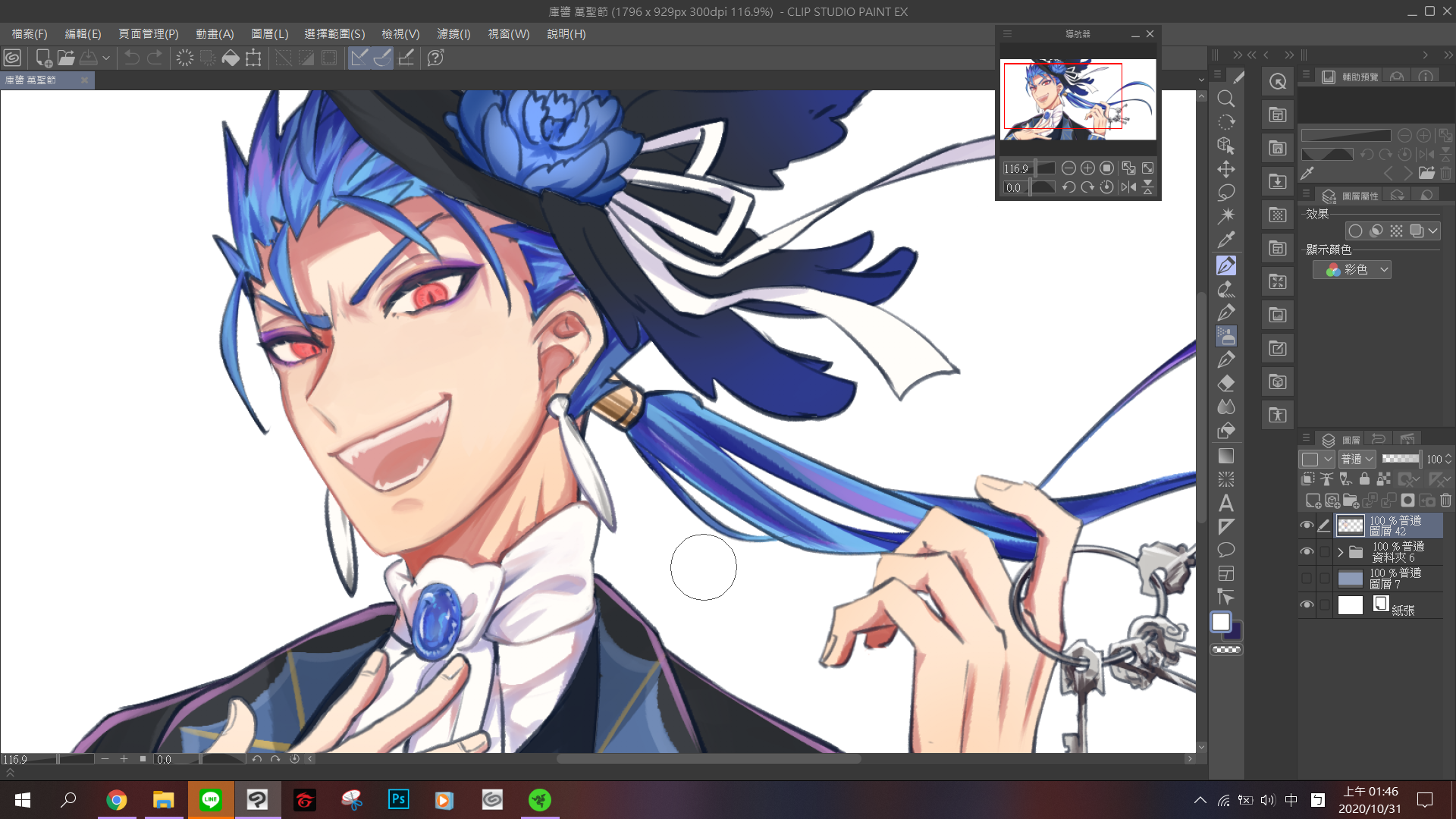The width and height of the screenshot is (1456, 819).
Task: Delete layer with trash icon in layer panel
Action: click(x=1445, y=500)
